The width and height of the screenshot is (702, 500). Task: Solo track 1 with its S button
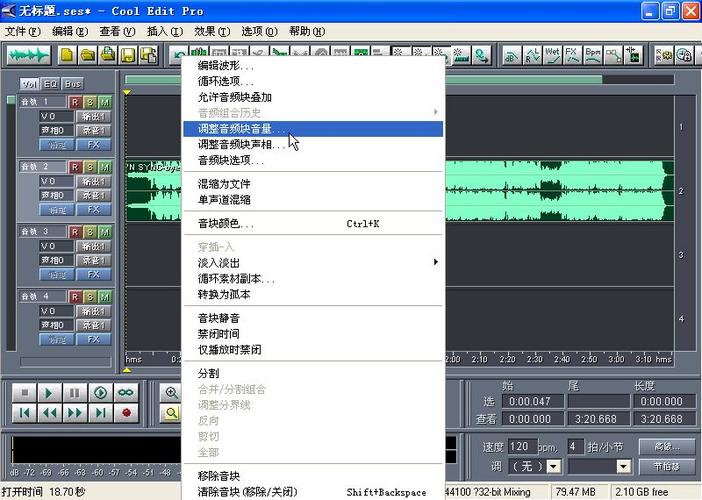click(90, 102)
